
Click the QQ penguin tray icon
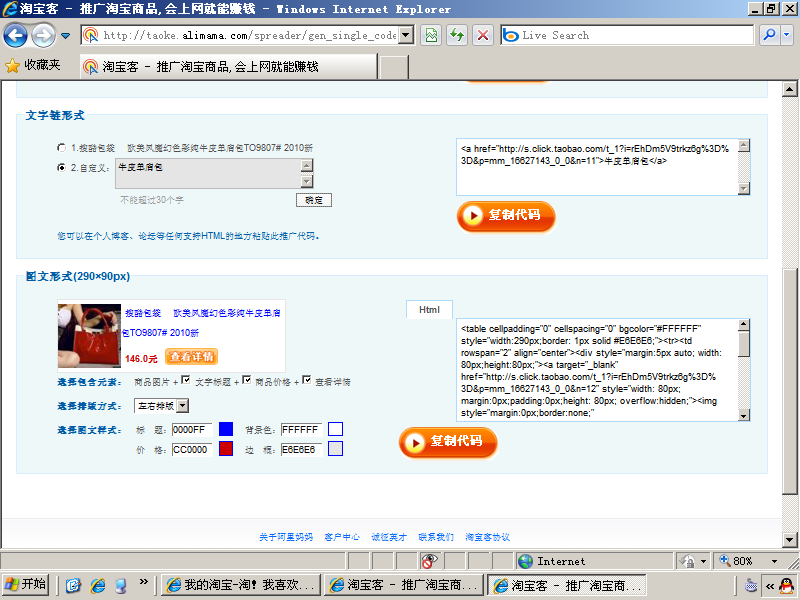pos(787,585)
